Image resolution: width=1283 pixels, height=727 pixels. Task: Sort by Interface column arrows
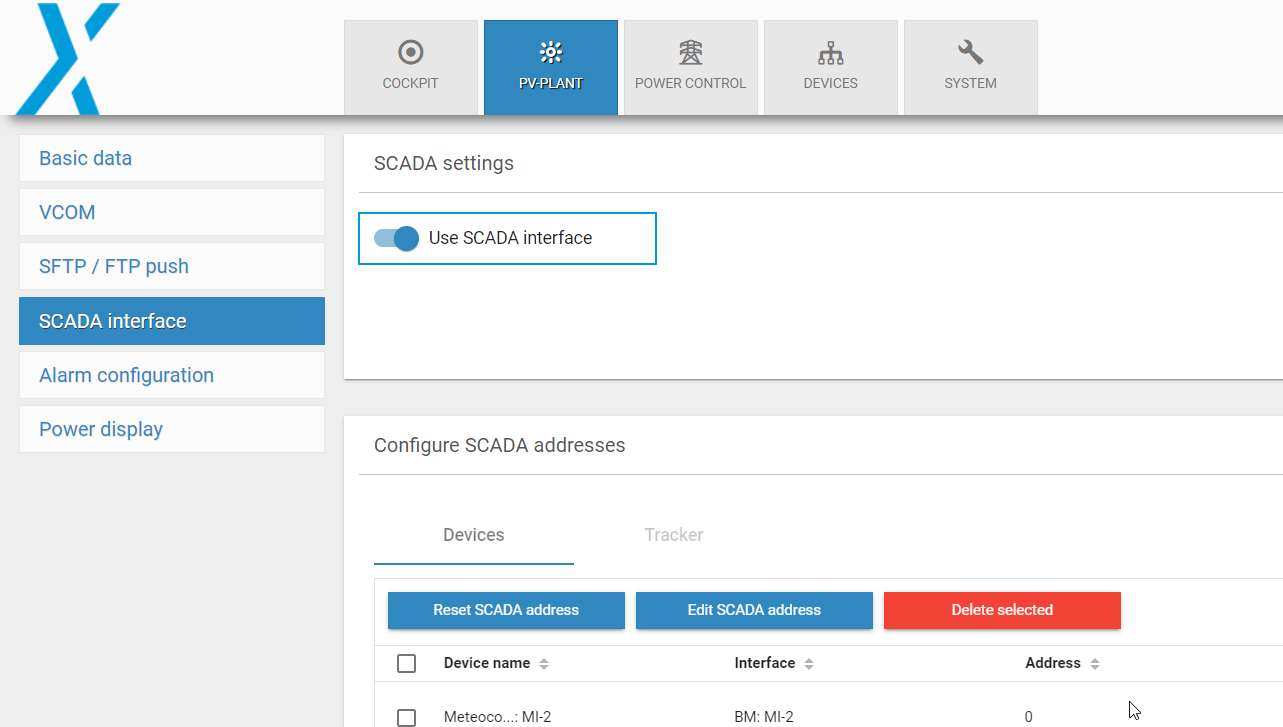coord(809,664)
